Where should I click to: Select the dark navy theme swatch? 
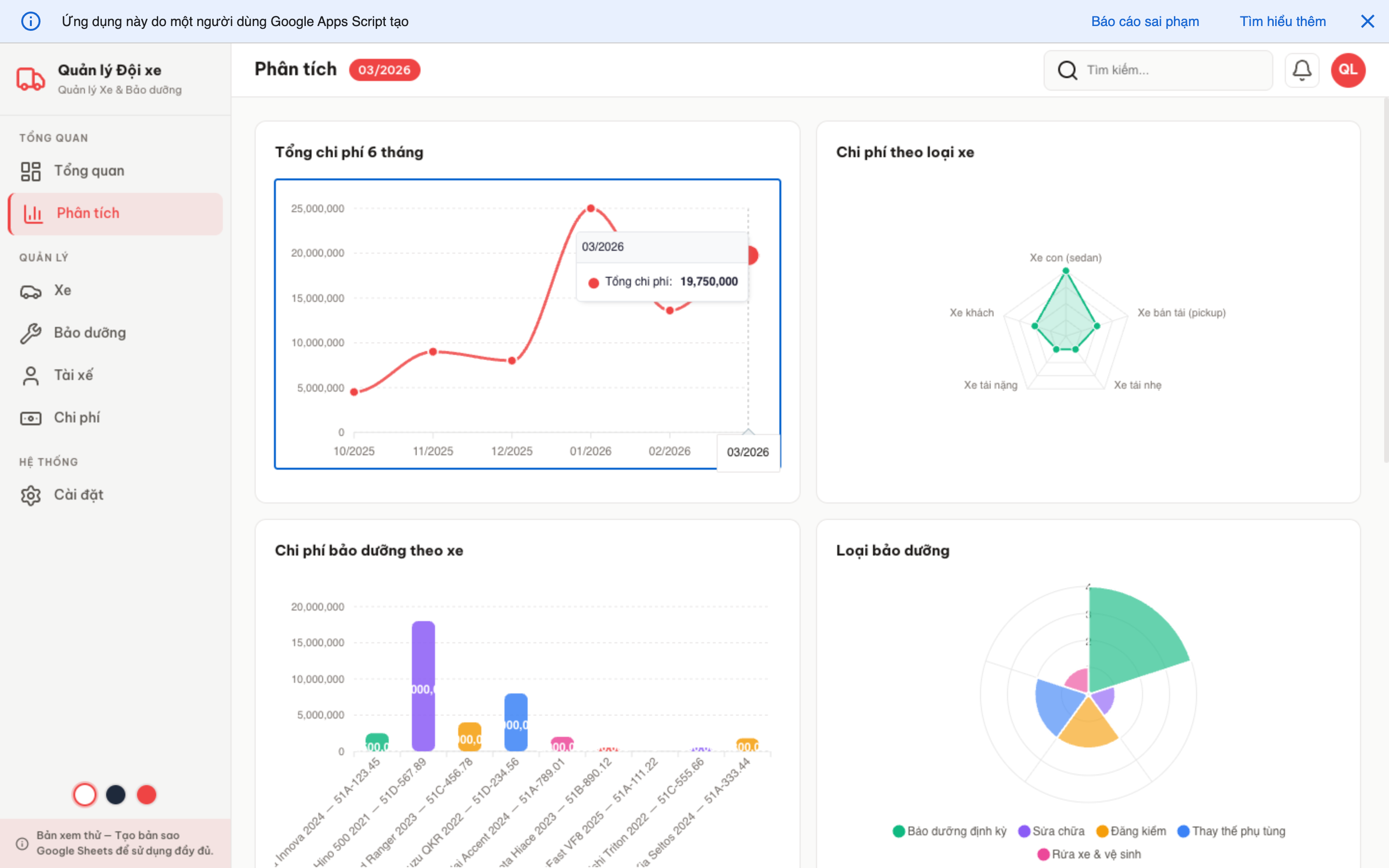click(x=116, y=795)
